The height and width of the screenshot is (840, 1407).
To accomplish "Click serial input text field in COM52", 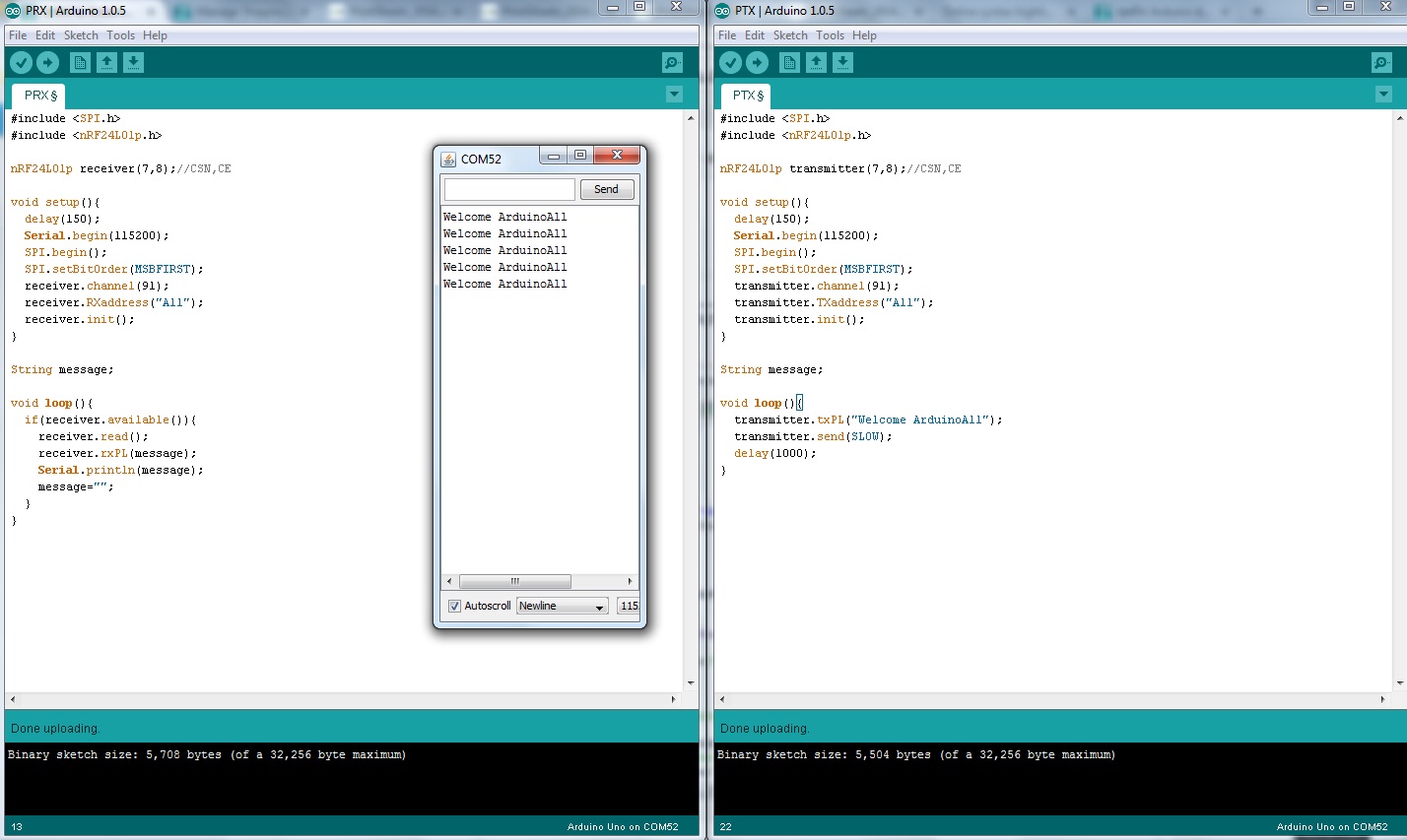I will click(x=509, y=189).
